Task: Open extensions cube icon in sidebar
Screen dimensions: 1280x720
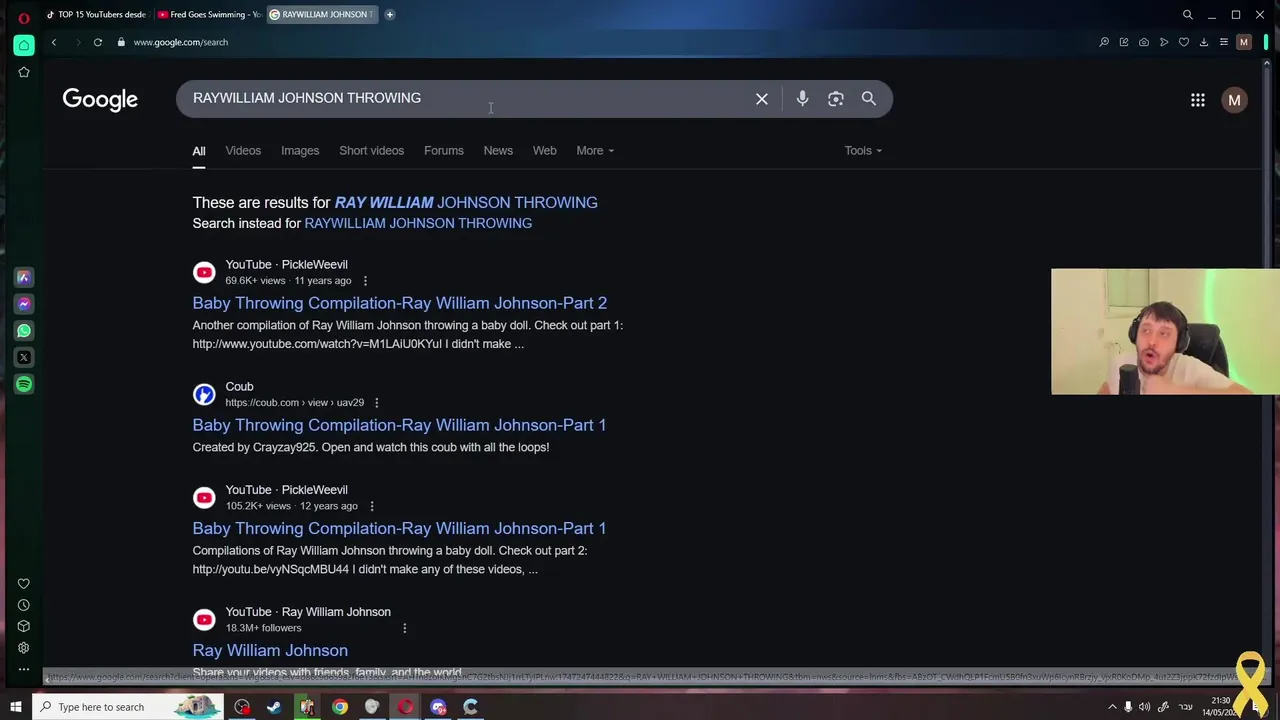Action: point(24,626)
